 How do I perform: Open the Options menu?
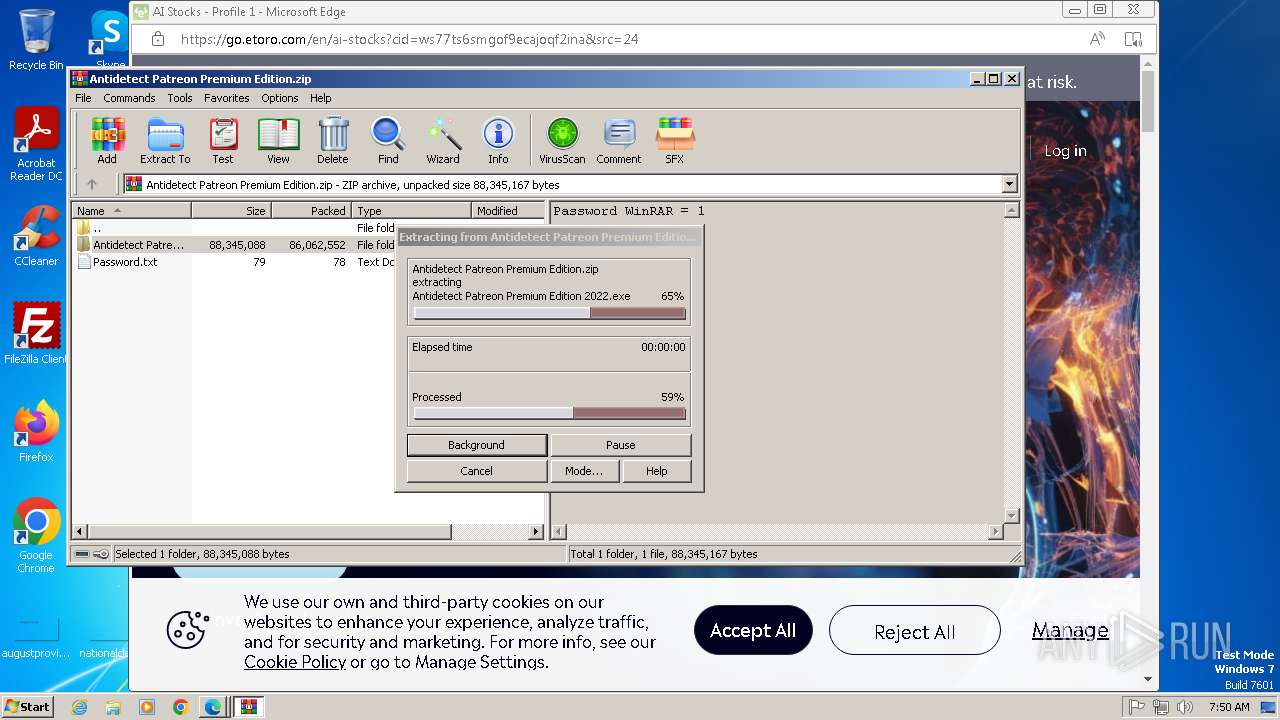click(x=280, y=98)
